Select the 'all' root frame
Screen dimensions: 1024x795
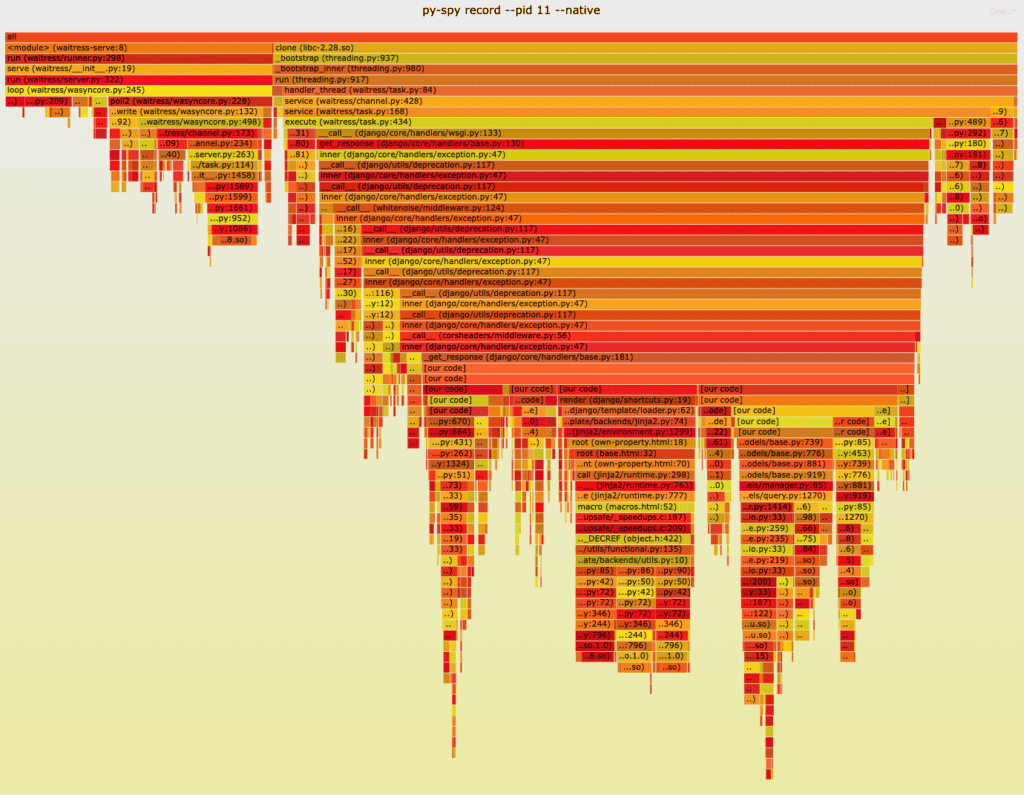[511, 37]
